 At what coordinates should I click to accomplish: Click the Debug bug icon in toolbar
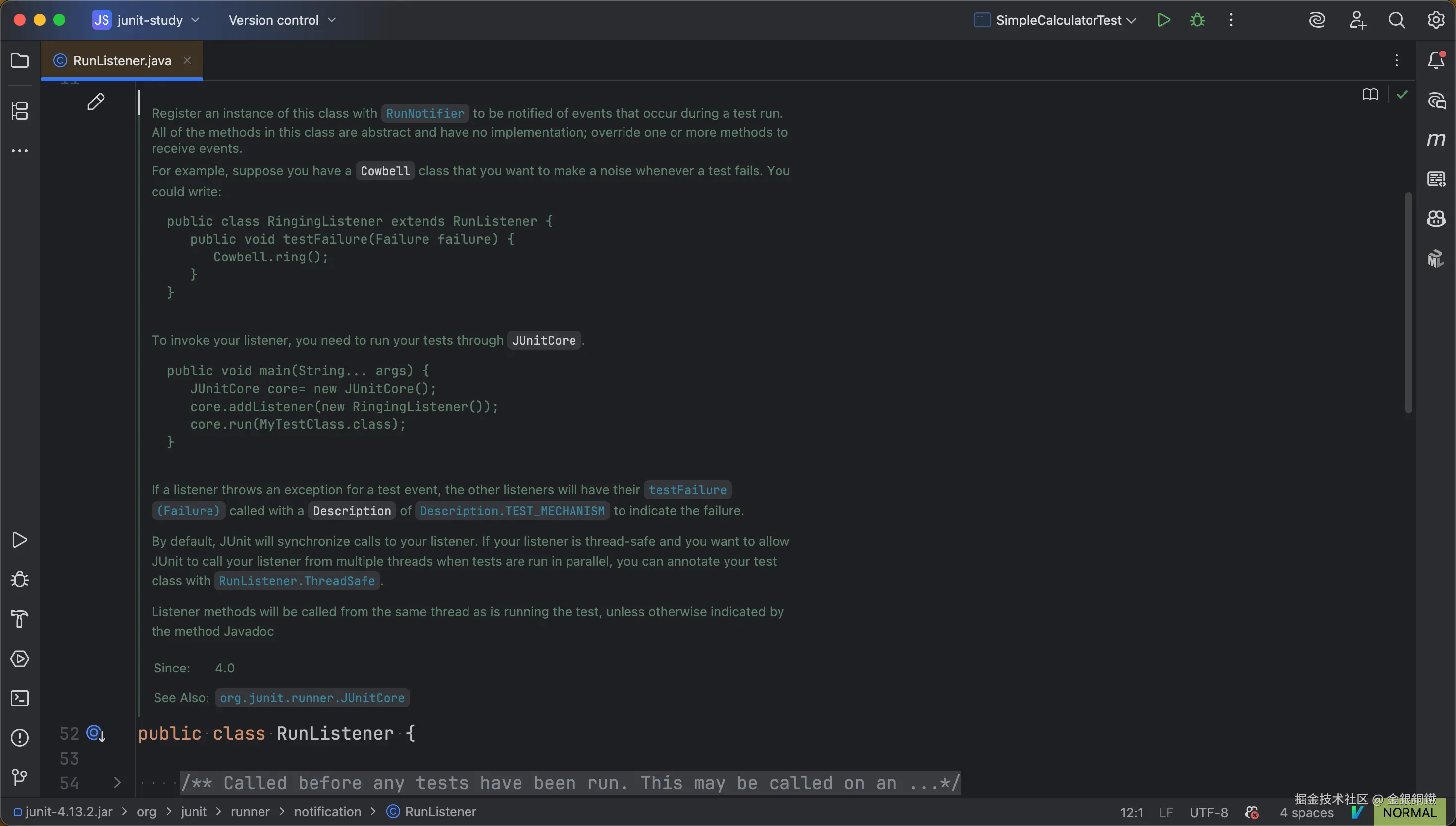pyautogui.click(x=1197, y=20)
